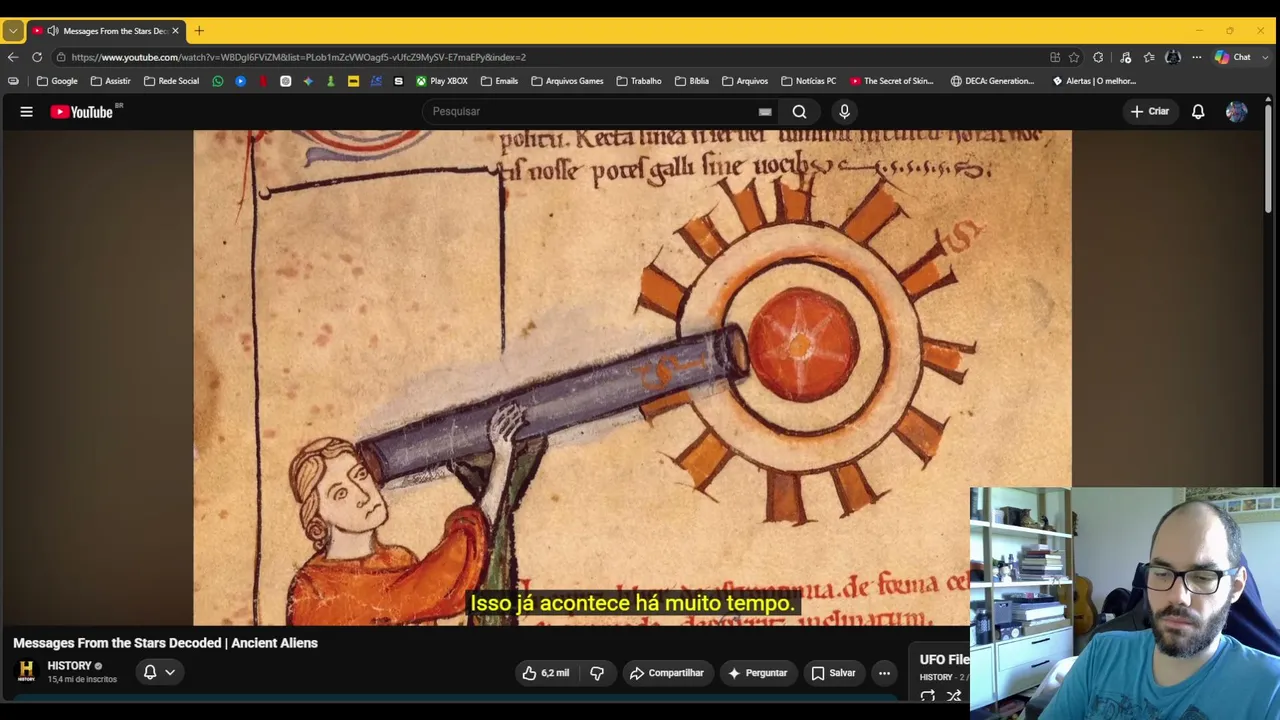Image resolution: width=1280 pixels, height=720 pixels.
Task: Open the browser favorites list icon
Action: click(1149, 57)
